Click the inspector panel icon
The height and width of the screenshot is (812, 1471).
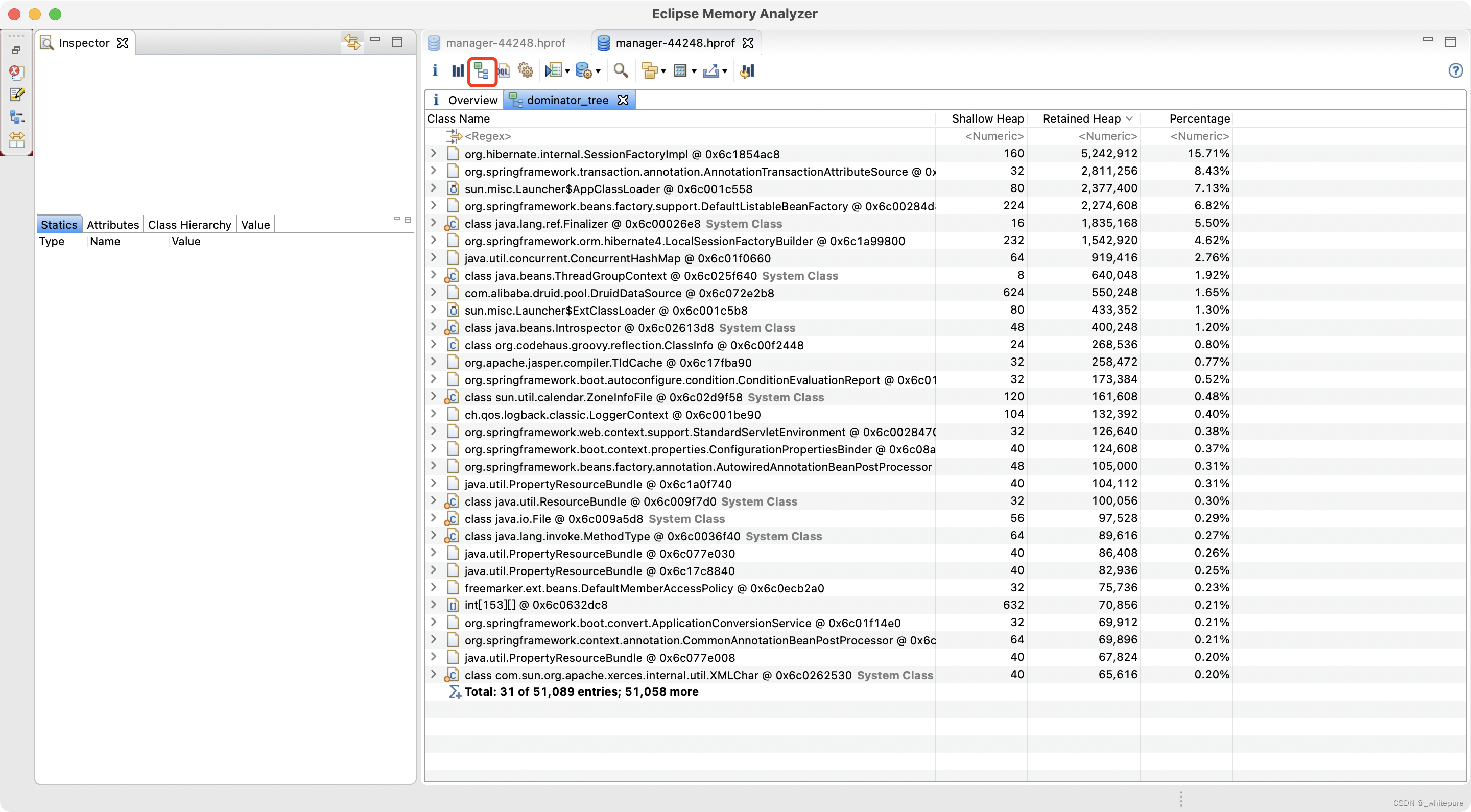tap(47, 42)
